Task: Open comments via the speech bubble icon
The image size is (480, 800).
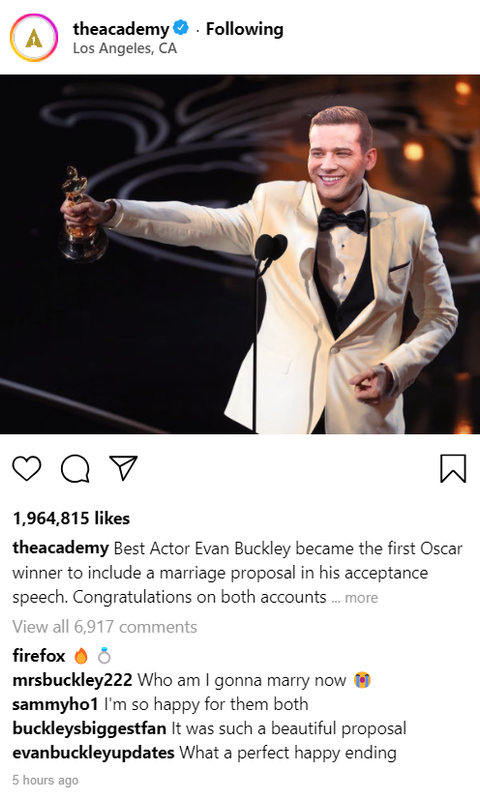Action: (x=75, y=468)
